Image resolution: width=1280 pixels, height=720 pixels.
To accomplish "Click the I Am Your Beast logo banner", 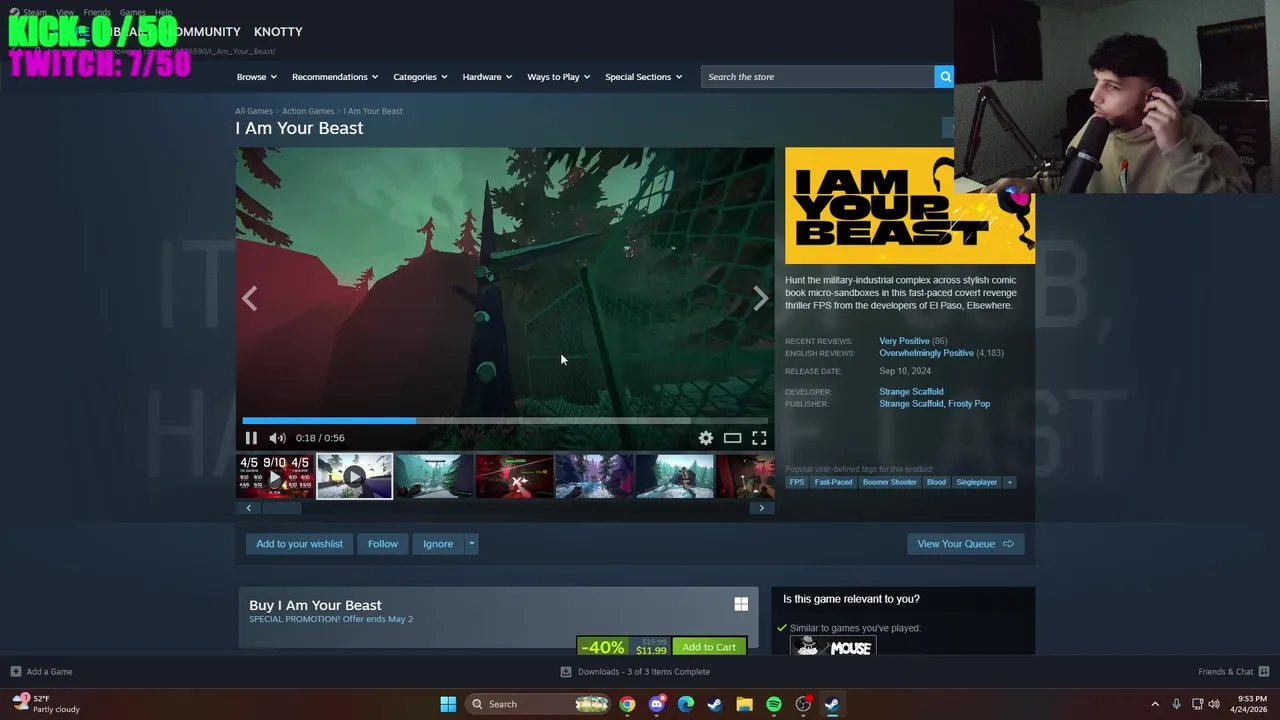I will [910, 206].
